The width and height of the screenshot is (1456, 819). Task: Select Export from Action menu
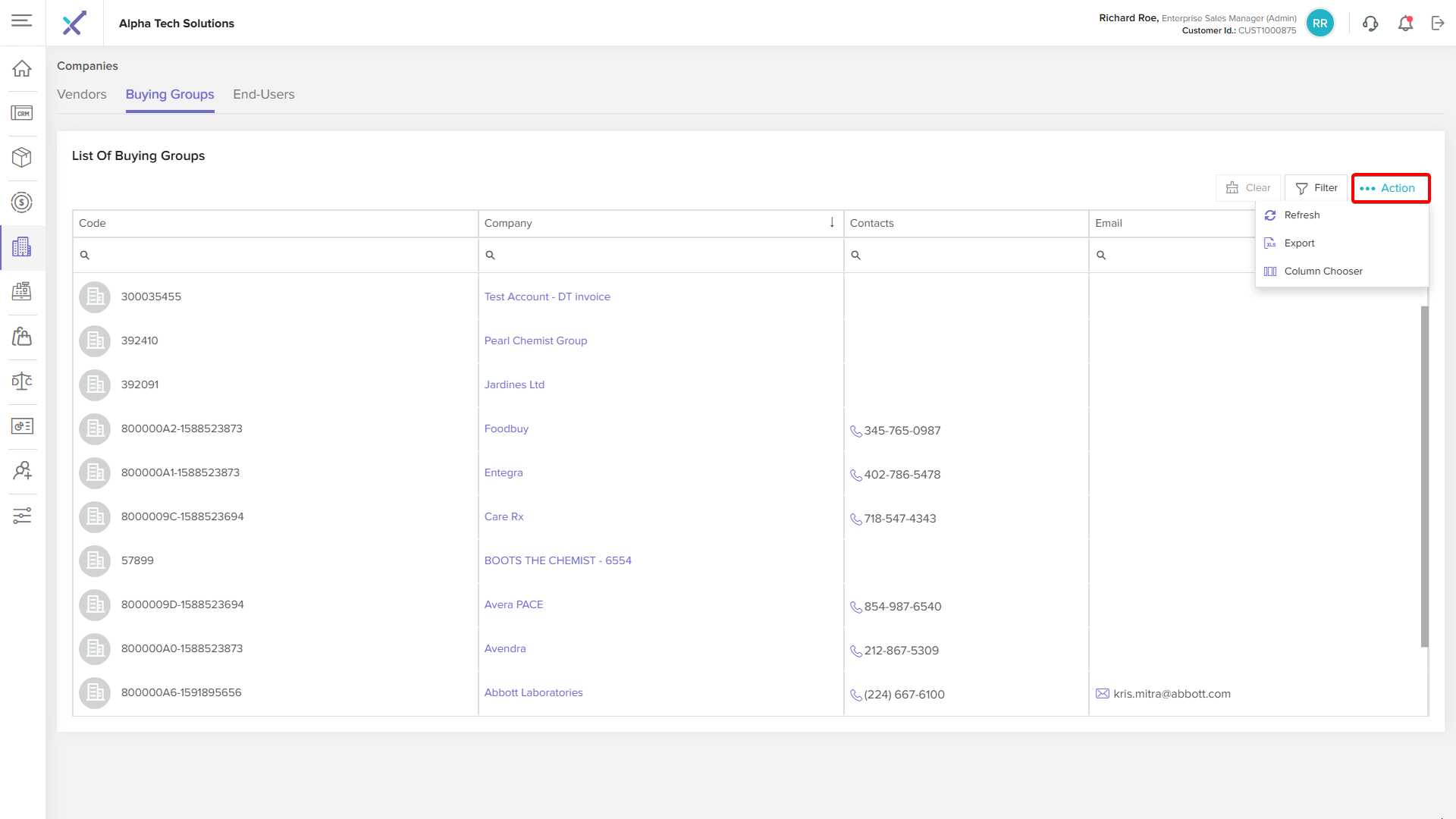pyautogui.click(x=1299, y=243)
